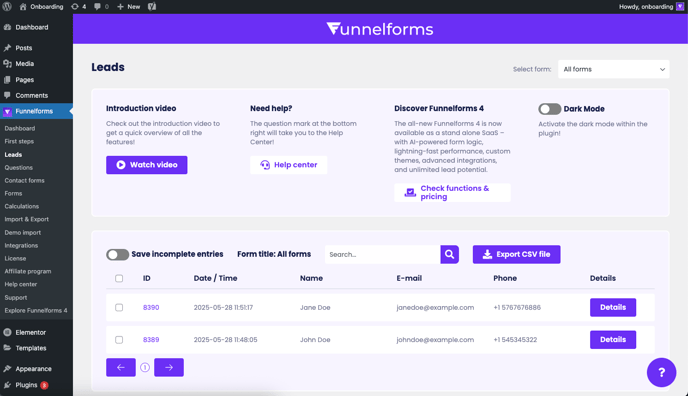Open First steps submenu item
Screen dimensions: 688x396
point(19,141)
